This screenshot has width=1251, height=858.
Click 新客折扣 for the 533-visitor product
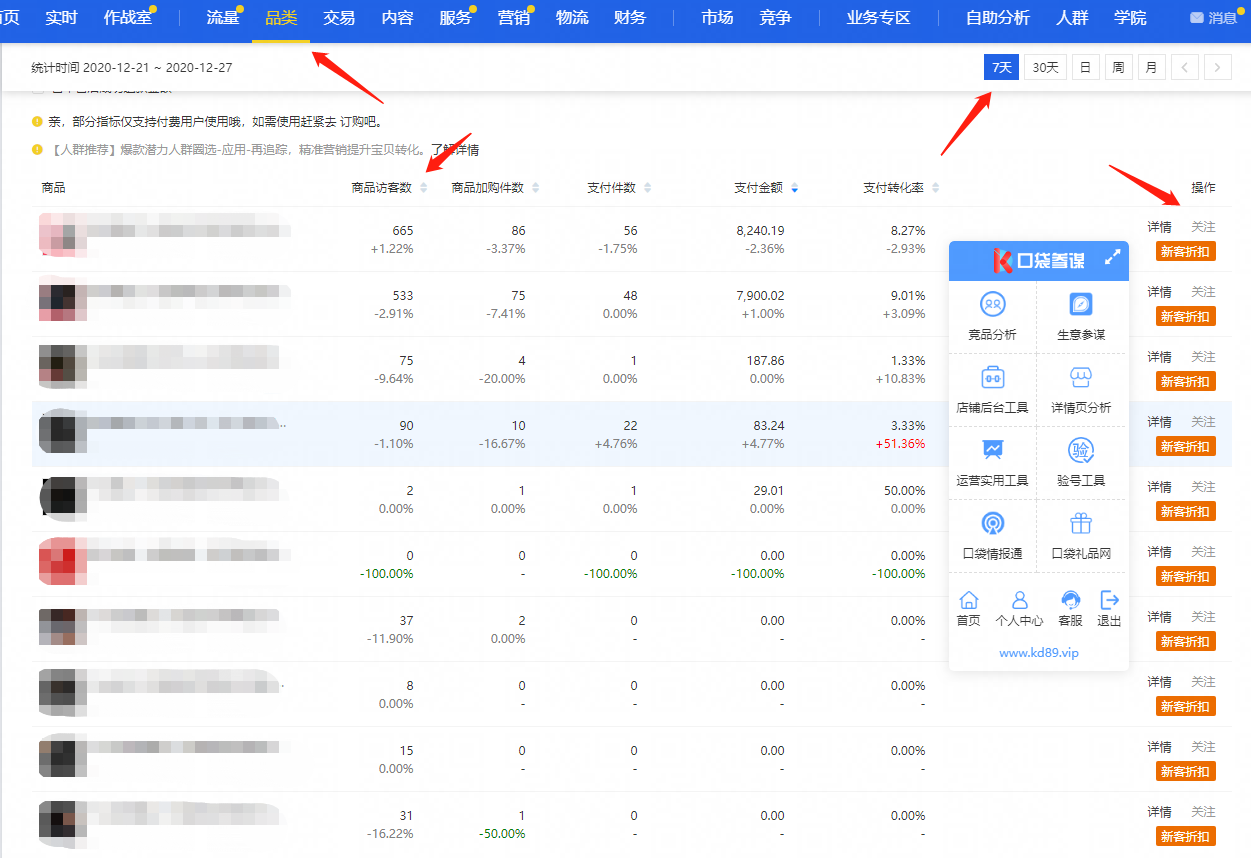coord(1185,317)
